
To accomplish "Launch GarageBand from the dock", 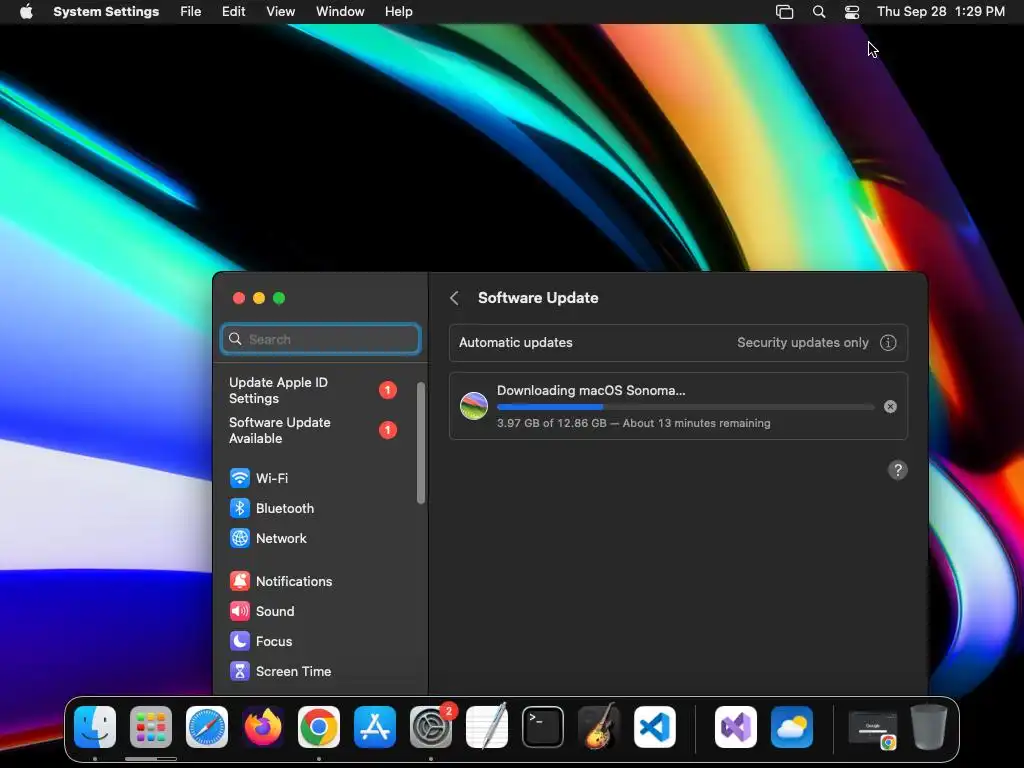I will (599, 727).
